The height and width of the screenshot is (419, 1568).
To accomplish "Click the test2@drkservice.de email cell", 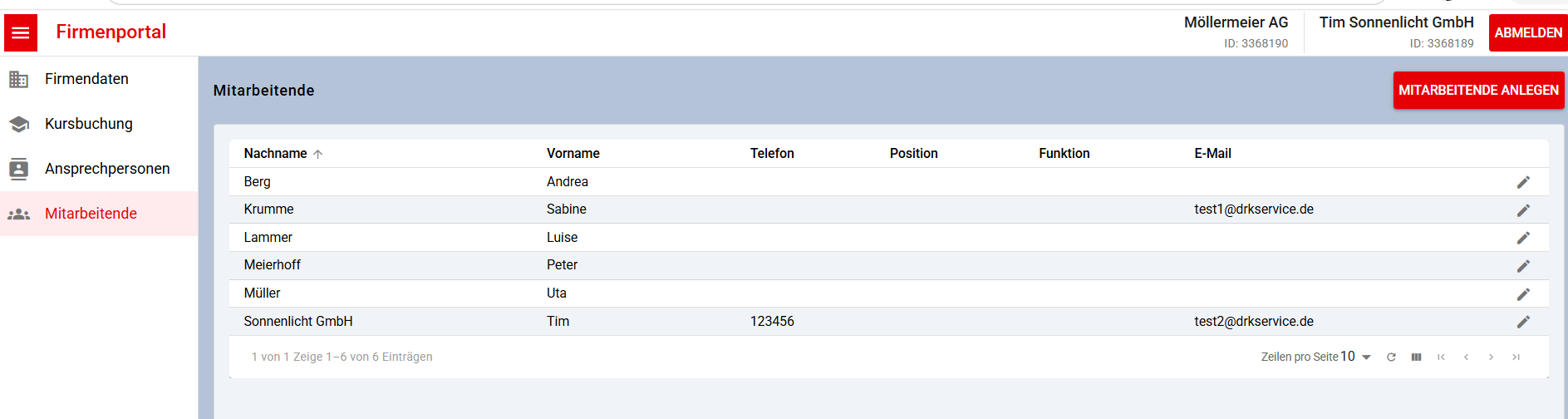I will [1254, 322].
